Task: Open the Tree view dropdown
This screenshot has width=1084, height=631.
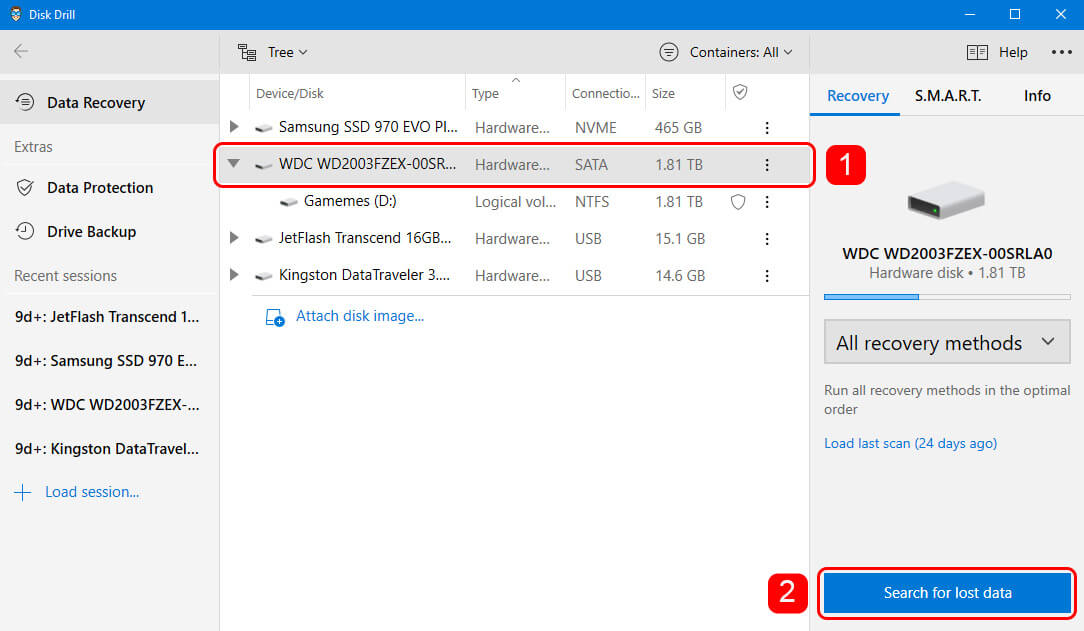Action: click(273, 53)
